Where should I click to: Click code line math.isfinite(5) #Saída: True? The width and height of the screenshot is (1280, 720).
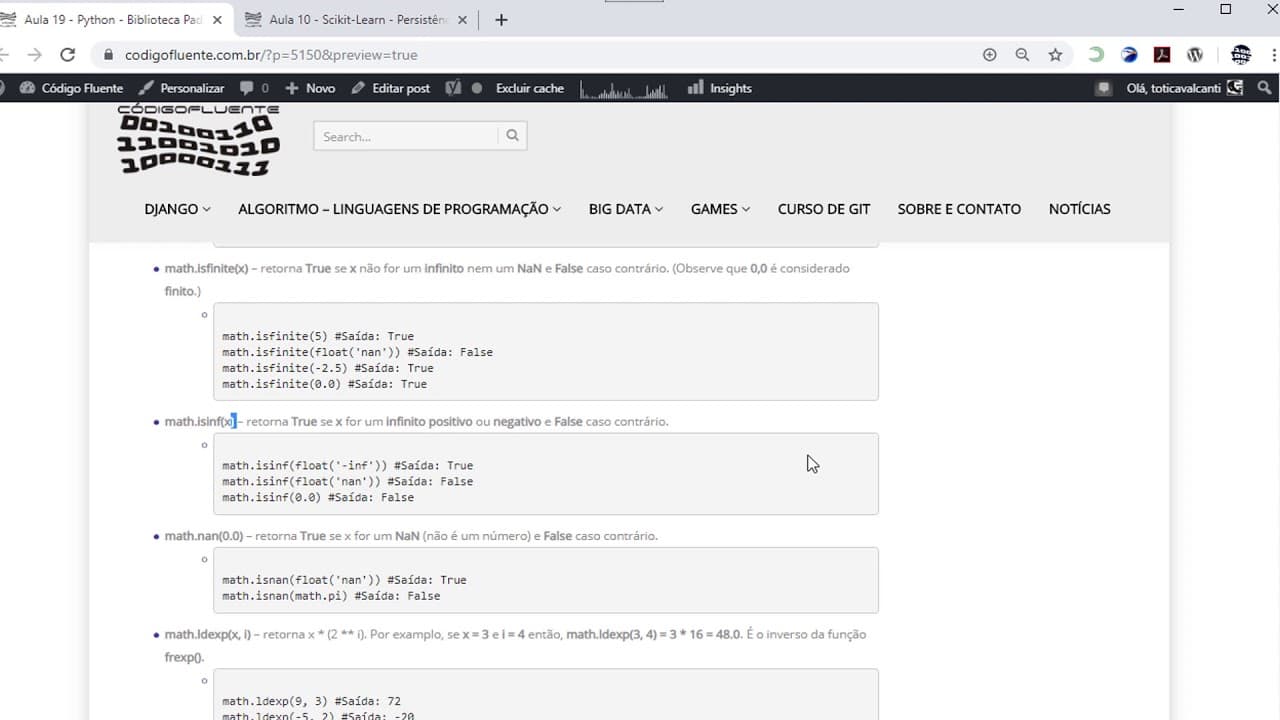[318, 336]
